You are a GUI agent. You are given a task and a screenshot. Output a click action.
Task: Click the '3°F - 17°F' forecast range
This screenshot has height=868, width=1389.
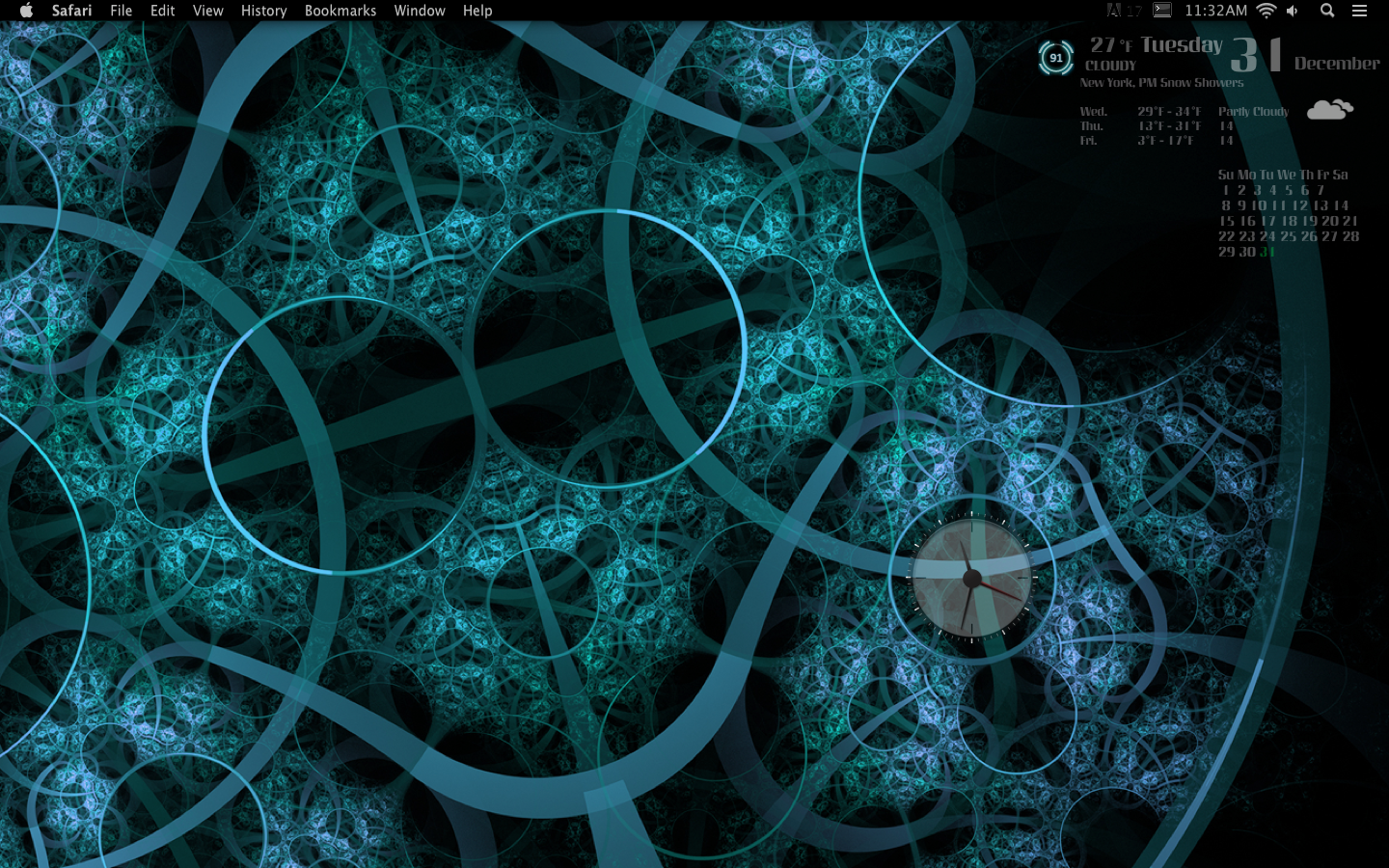coord(1165,141)
